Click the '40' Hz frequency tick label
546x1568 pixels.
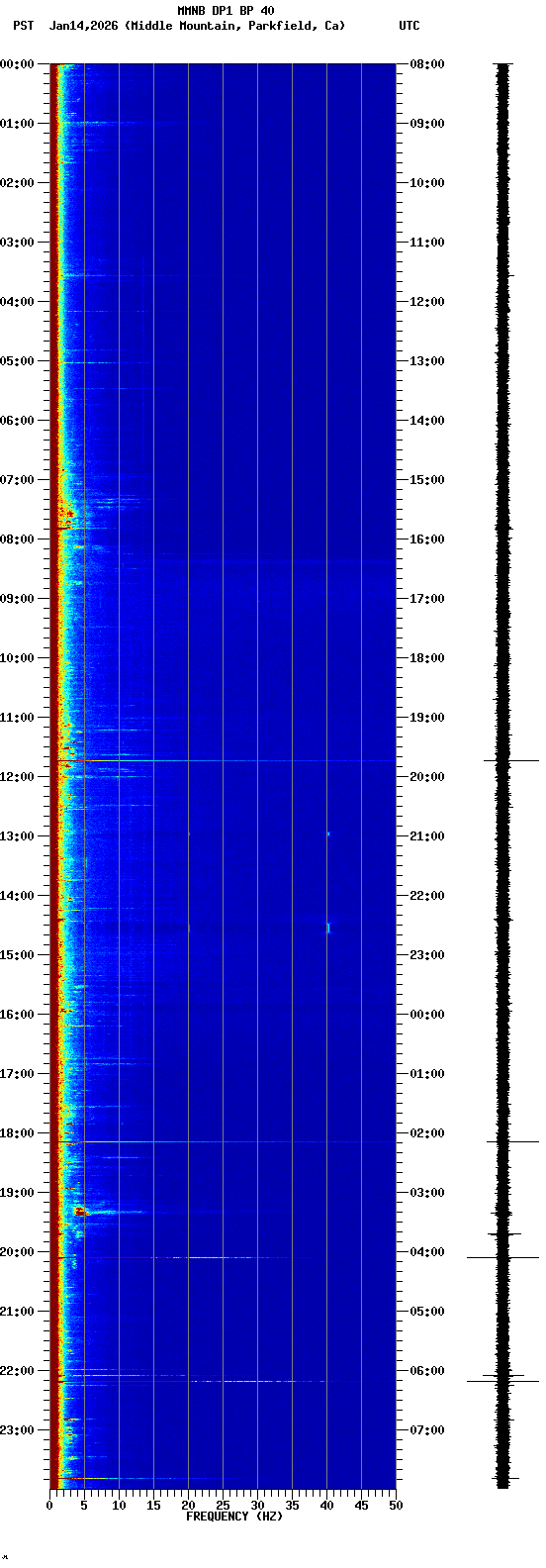point(326,1506)
